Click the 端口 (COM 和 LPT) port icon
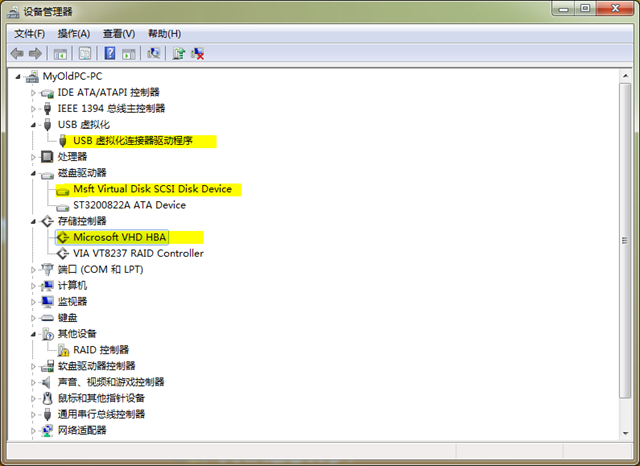 tap(47, 269)
